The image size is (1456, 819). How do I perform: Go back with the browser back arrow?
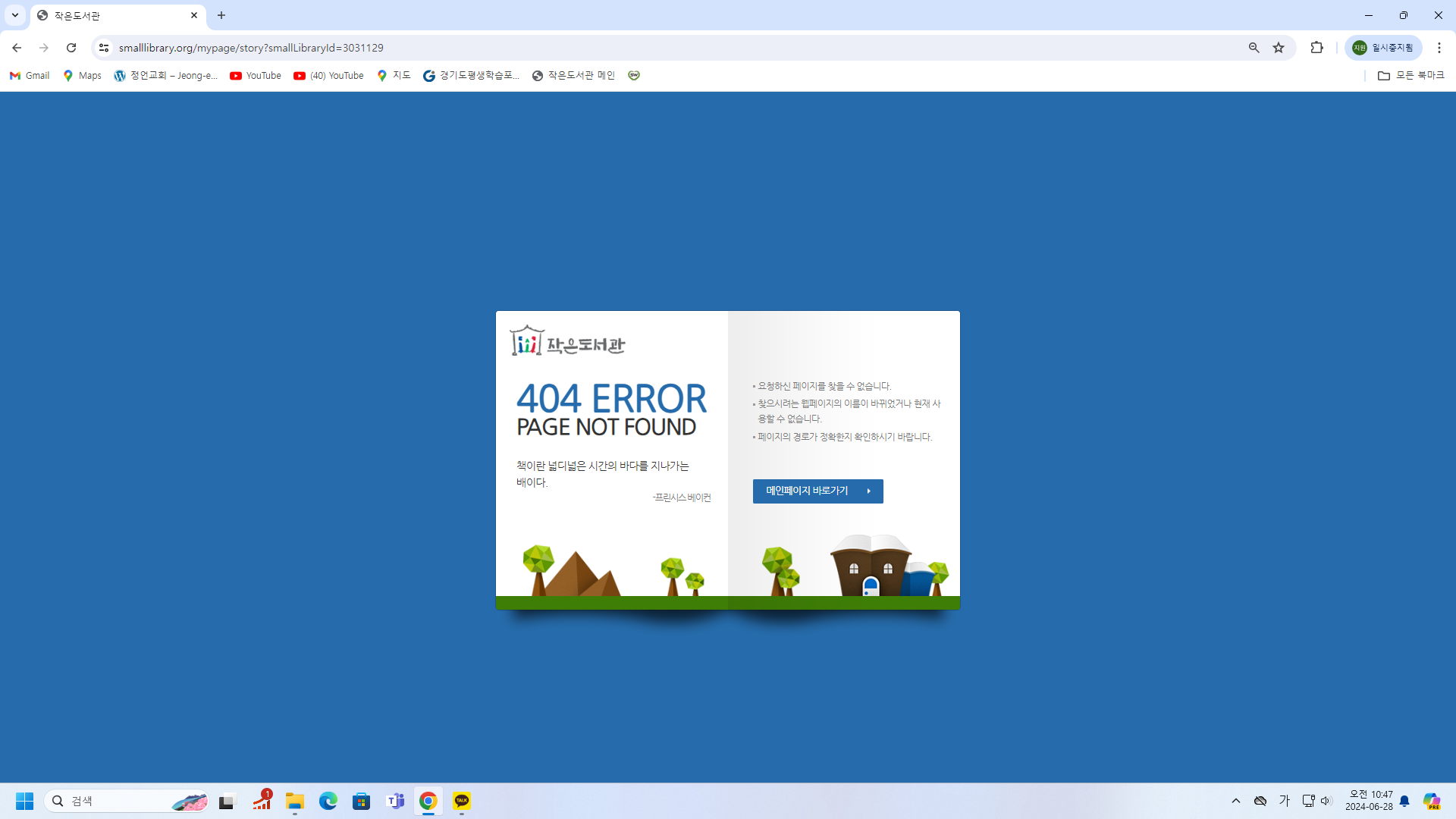click(17, 48)
